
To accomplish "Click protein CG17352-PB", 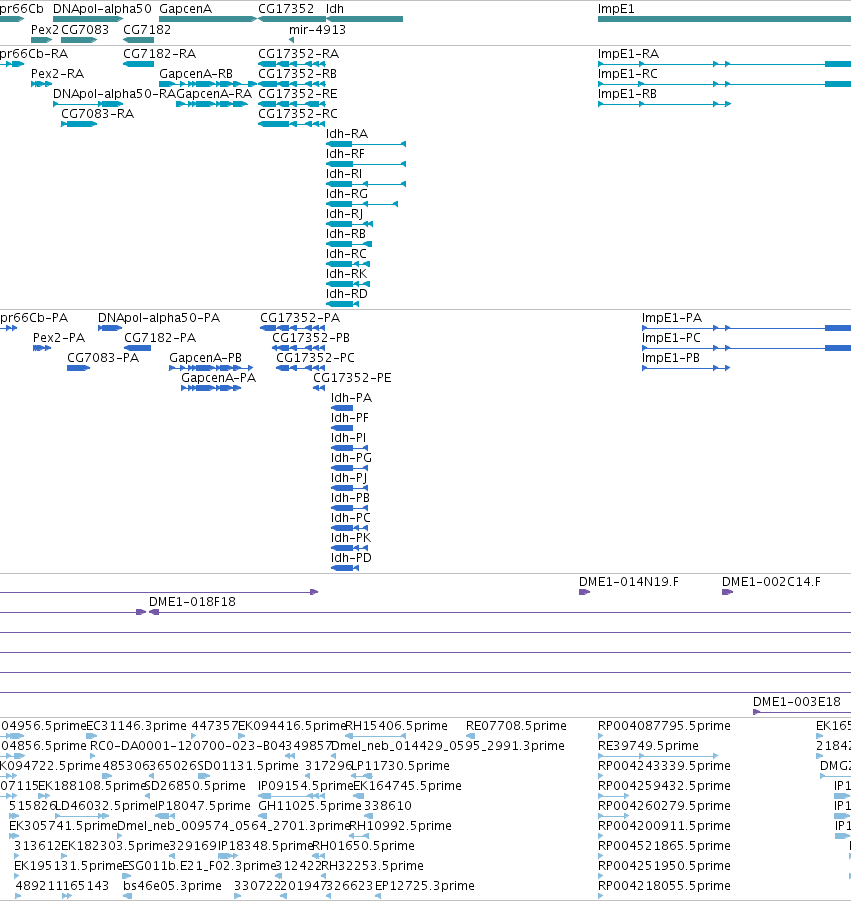I will point(311,338).
